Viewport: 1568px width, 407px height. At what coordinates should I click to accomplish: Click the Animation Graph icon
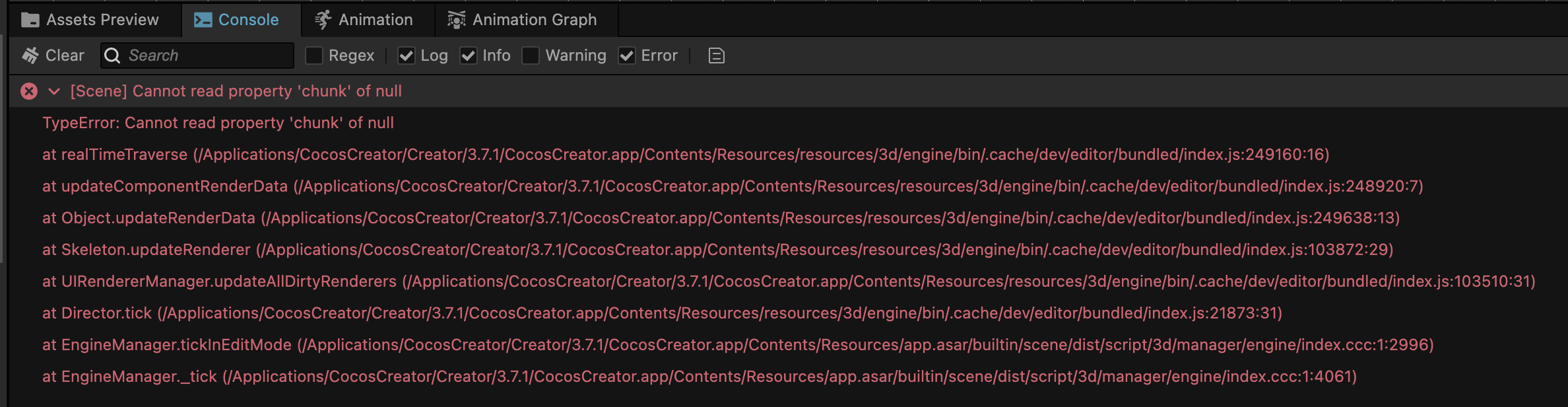456,20
